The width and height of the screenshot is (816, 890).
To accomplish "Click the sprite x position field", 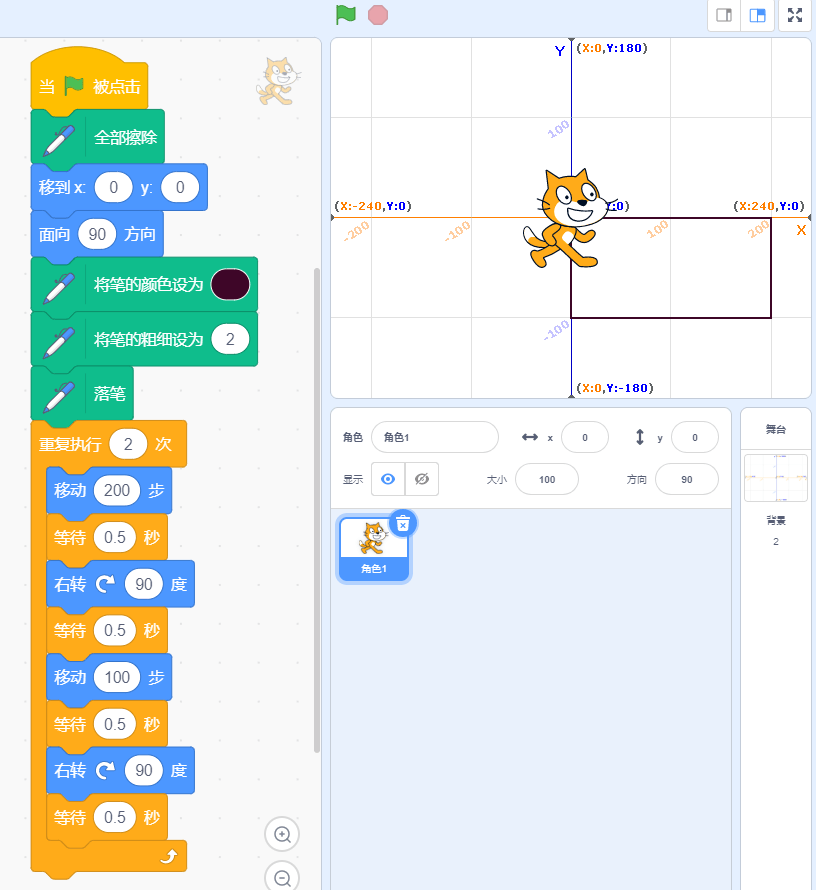I will click(585, 438).
